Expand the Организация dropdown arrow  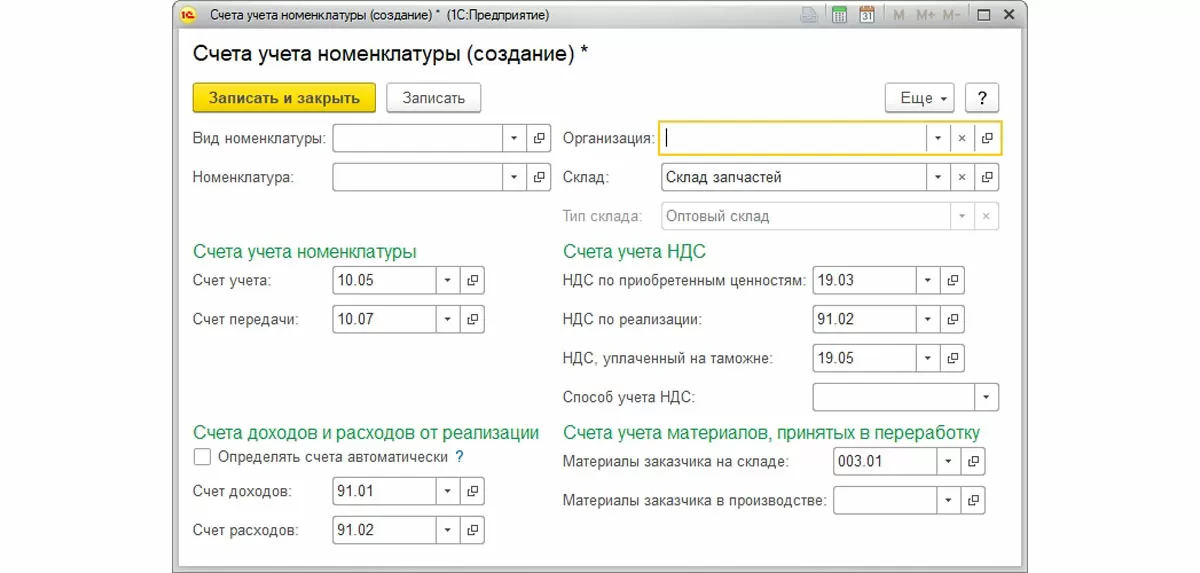click(x=937, y=138)
